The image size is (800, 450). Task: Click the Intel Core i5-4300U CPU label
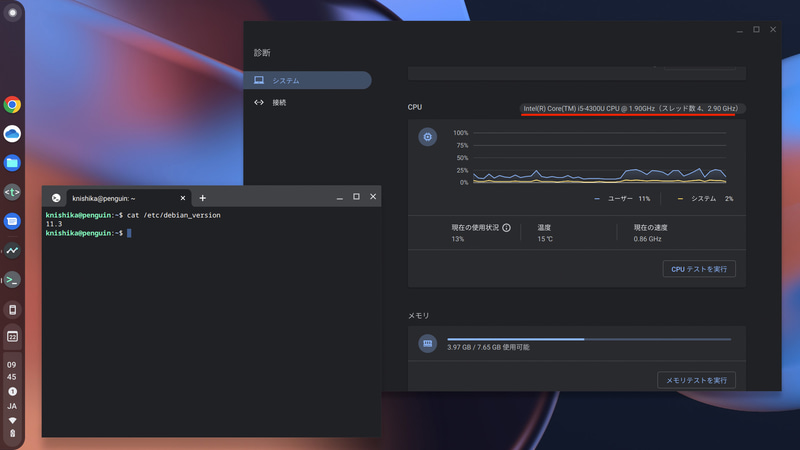[x=631, y=108]
